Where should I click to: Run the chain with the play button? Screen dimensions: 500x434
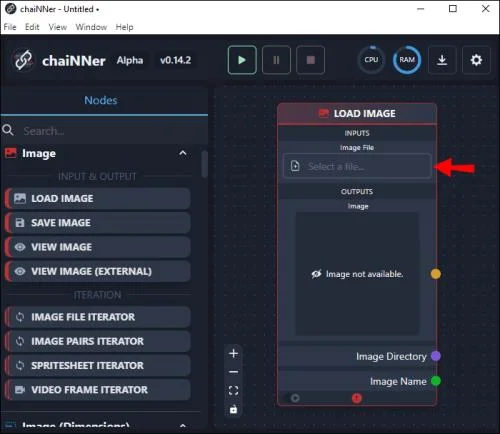[x=242, y=60]
